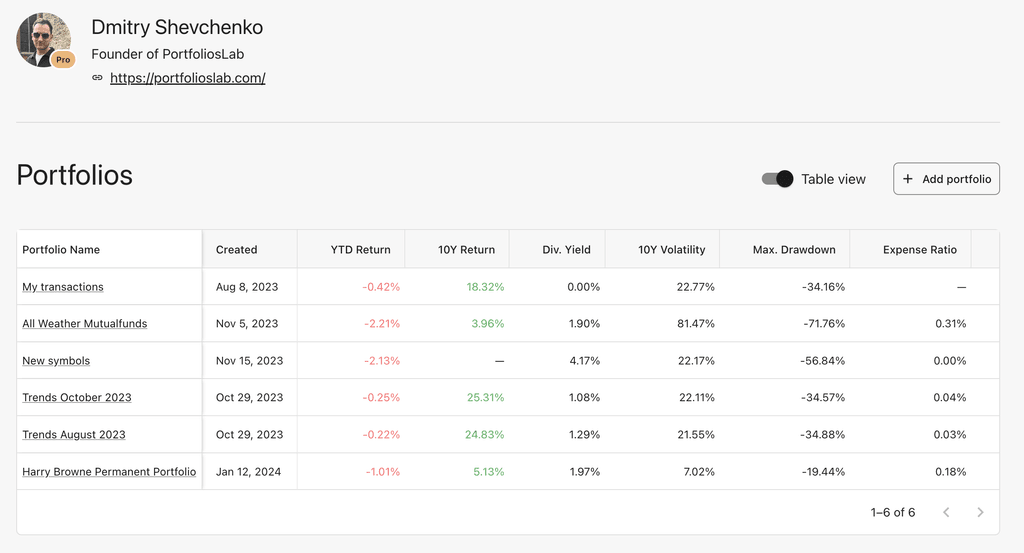This screenshot has height=553, width=1024.
Task: Click the Created column header
Action: [x=237, y=250]
